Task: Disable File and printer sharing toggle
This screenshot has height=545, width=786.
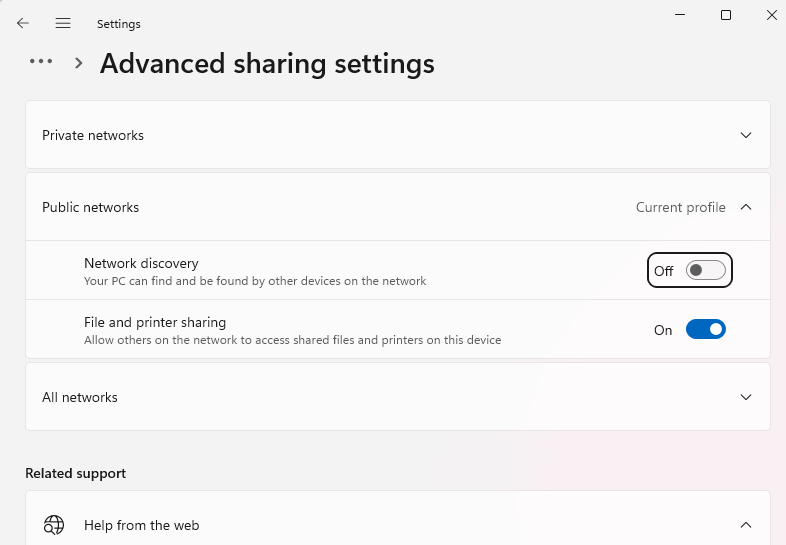Action: tap(705, 329)
